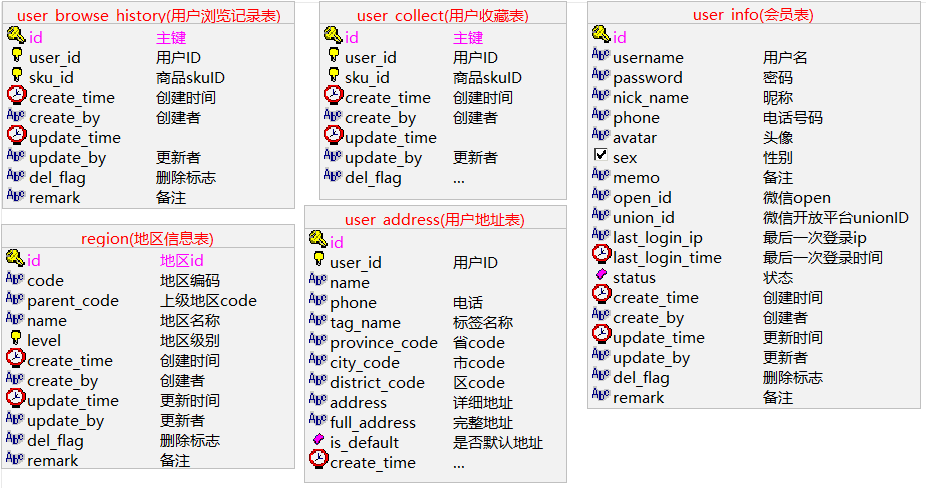Click the Abc type icon for del_flag in user_collect

[333, 175]
